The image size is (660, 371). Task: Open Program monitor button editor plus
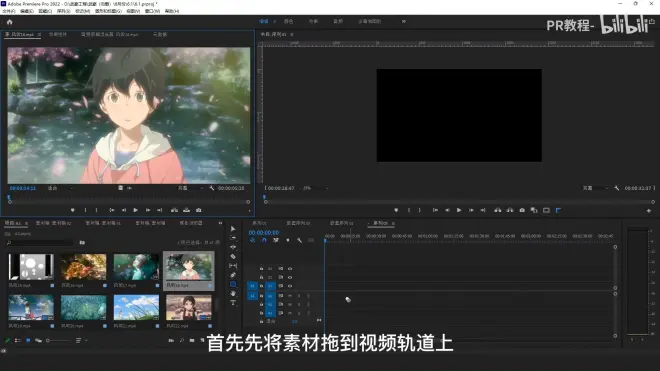[649, 211]
